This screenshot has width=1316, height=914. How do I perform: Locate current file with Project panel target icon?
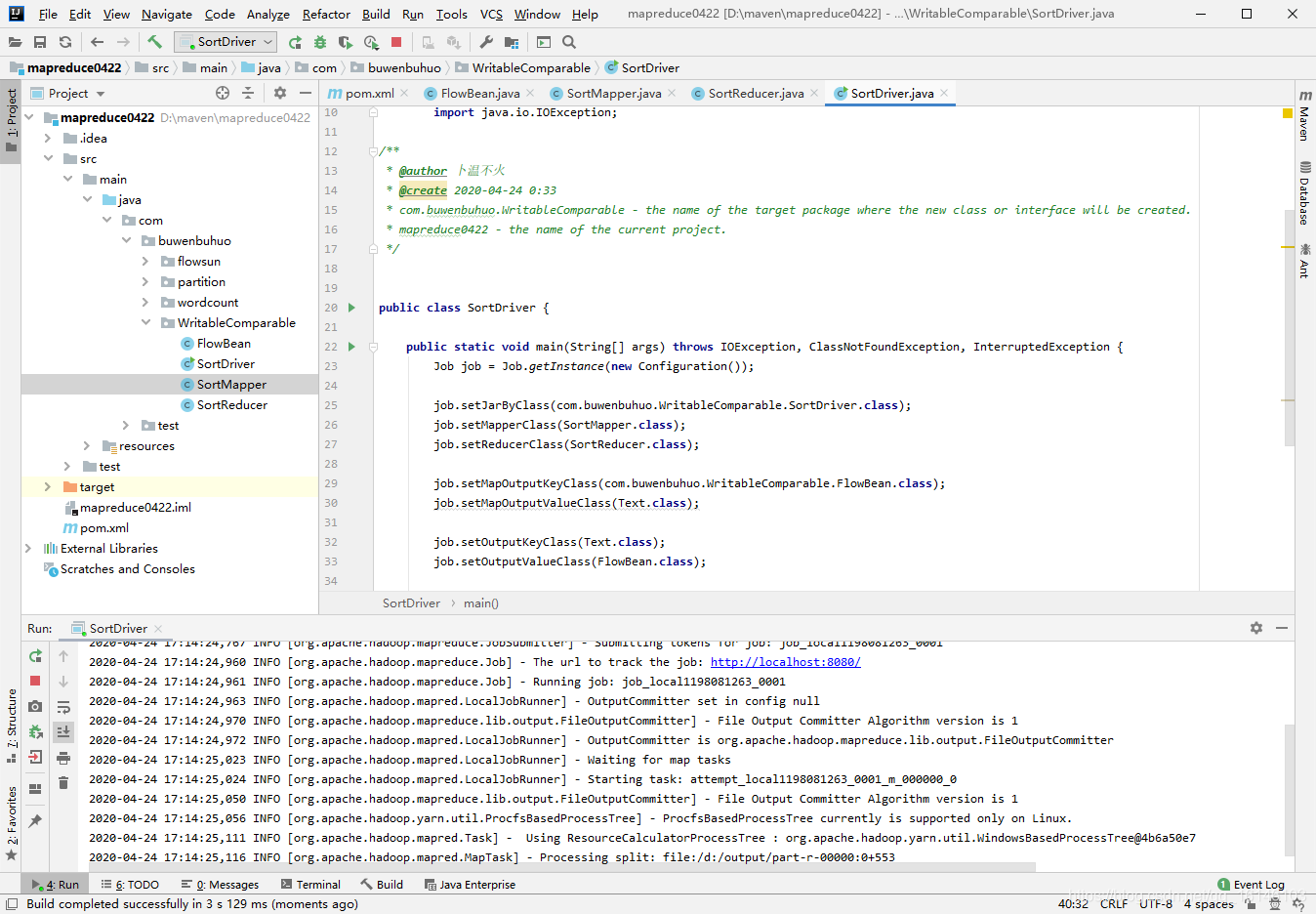(223, 93)
